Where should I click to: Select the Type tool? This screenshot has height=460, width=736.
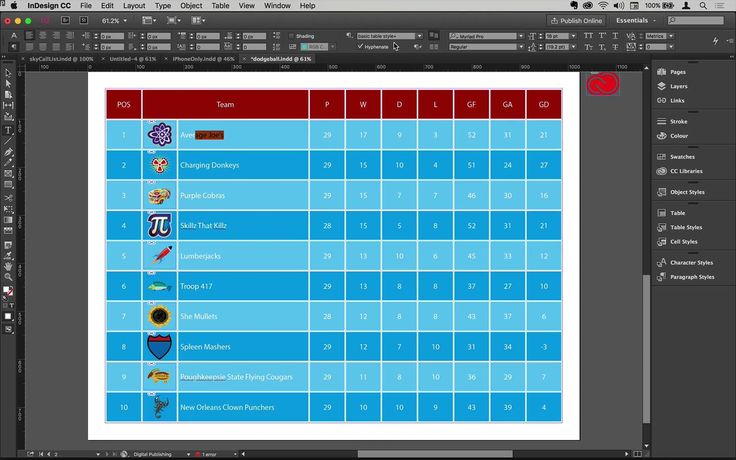tap(8, 130)
